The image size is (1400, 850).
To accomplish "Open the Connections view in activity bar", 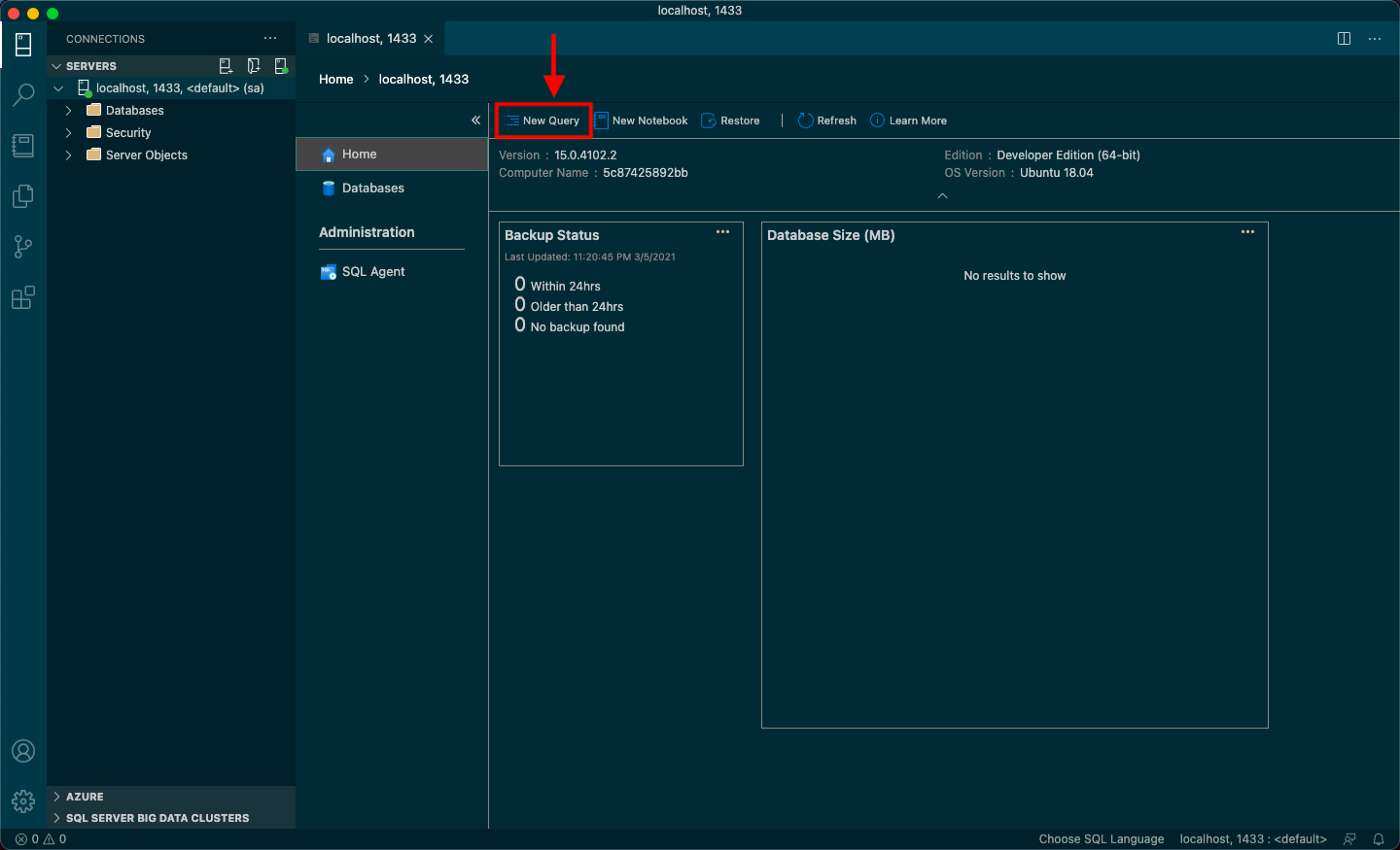I will tap(23, 44).
